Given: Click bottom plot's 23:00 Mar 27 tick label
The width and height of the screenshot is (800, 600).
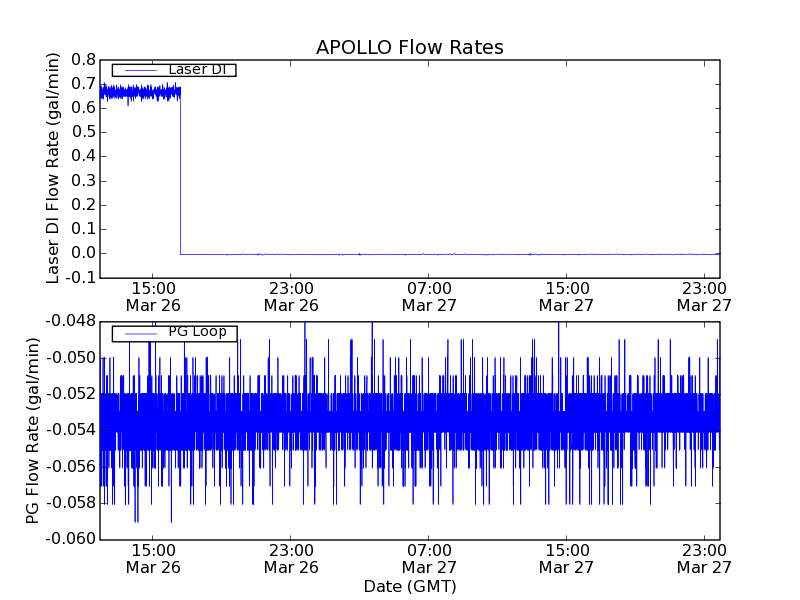Looking at the screenshot, I should tap(704, 558).
